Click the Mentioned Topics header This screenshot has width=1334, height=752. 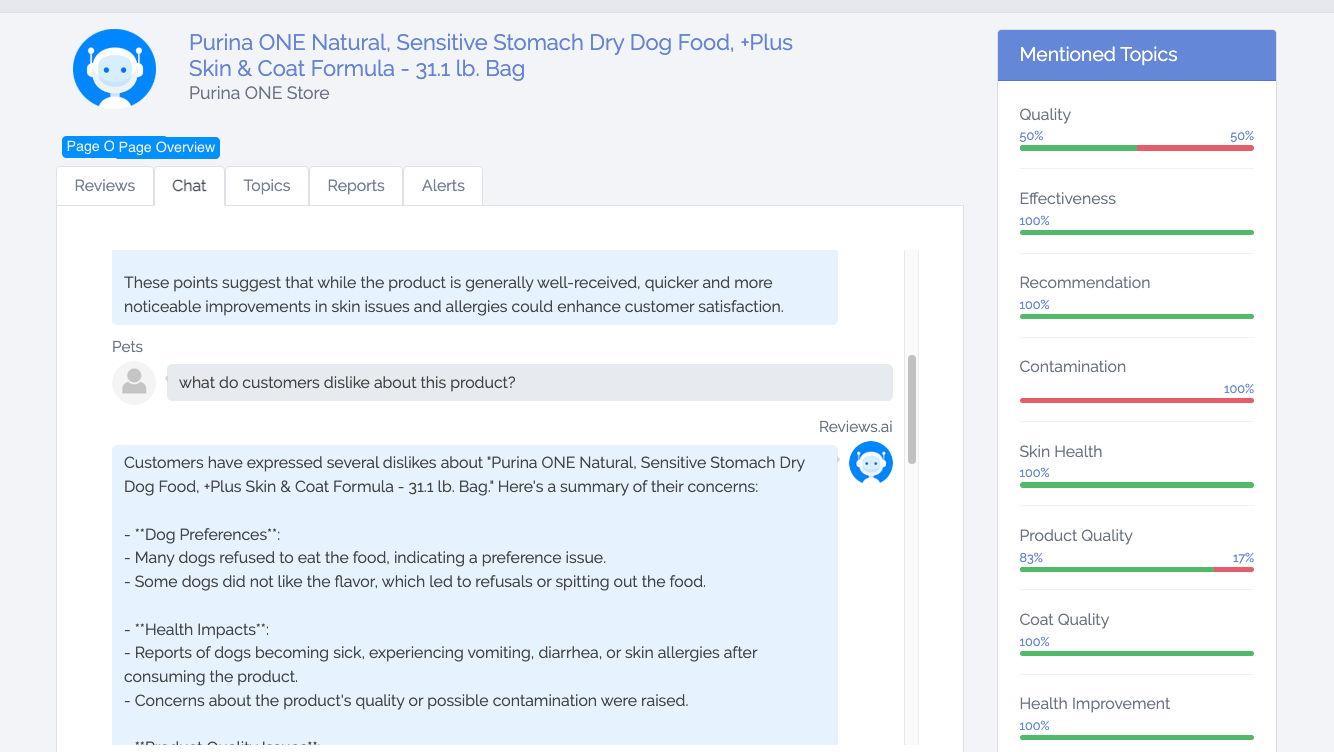click(x=1098, y=54)
